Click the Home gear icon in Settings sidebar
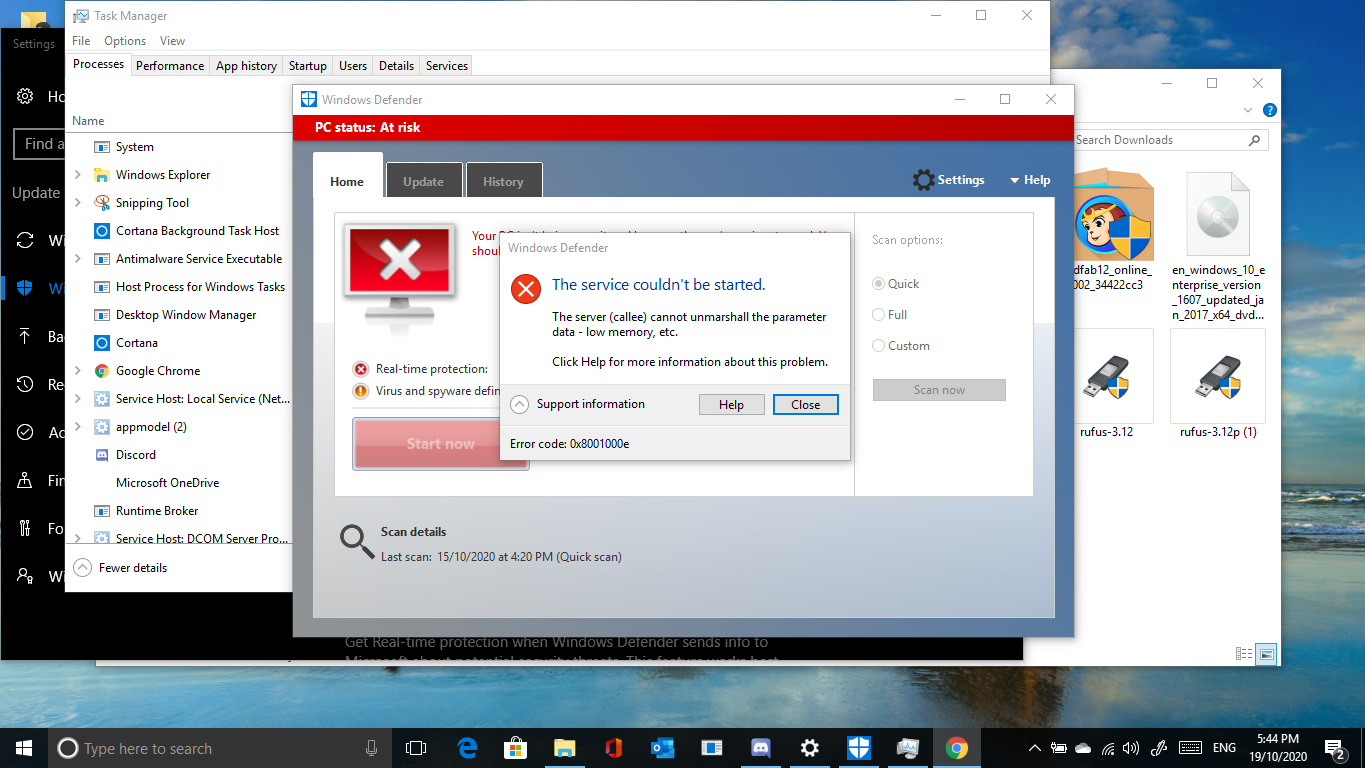1365x768 pixels. click(x=26, y=96)
